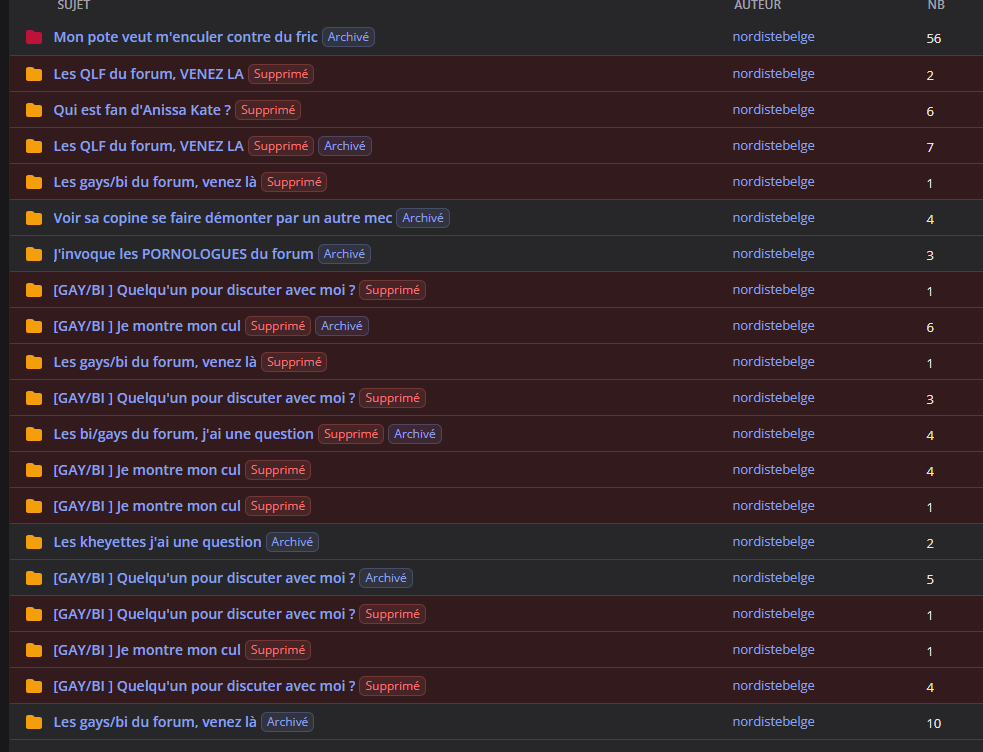Open author nordistebelge on the "Les kheyettes" row
Screen dimensions: 983x752
click(774, 542)
